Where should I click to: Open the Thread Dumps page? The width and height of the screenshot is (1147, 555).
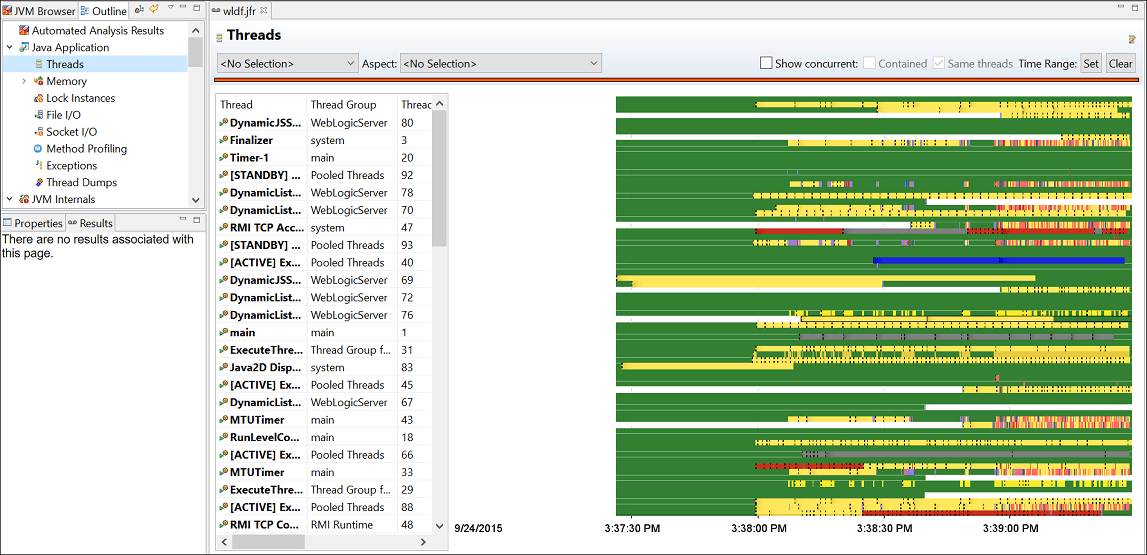point(81,182)
